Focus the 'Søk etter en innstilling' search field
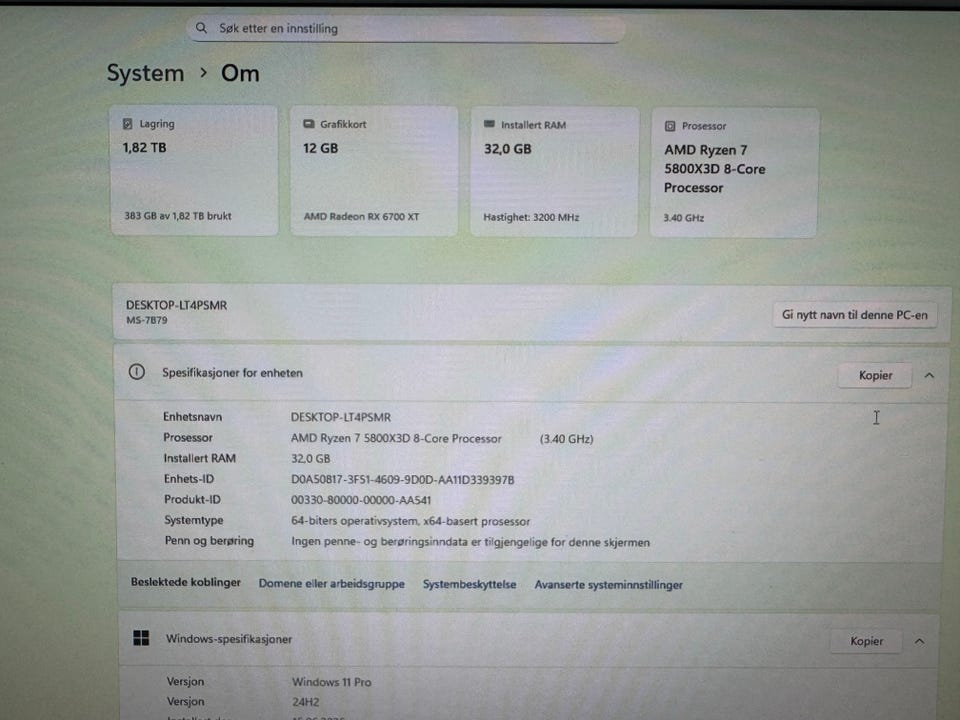The image size is (960, 720). [405, 28]
